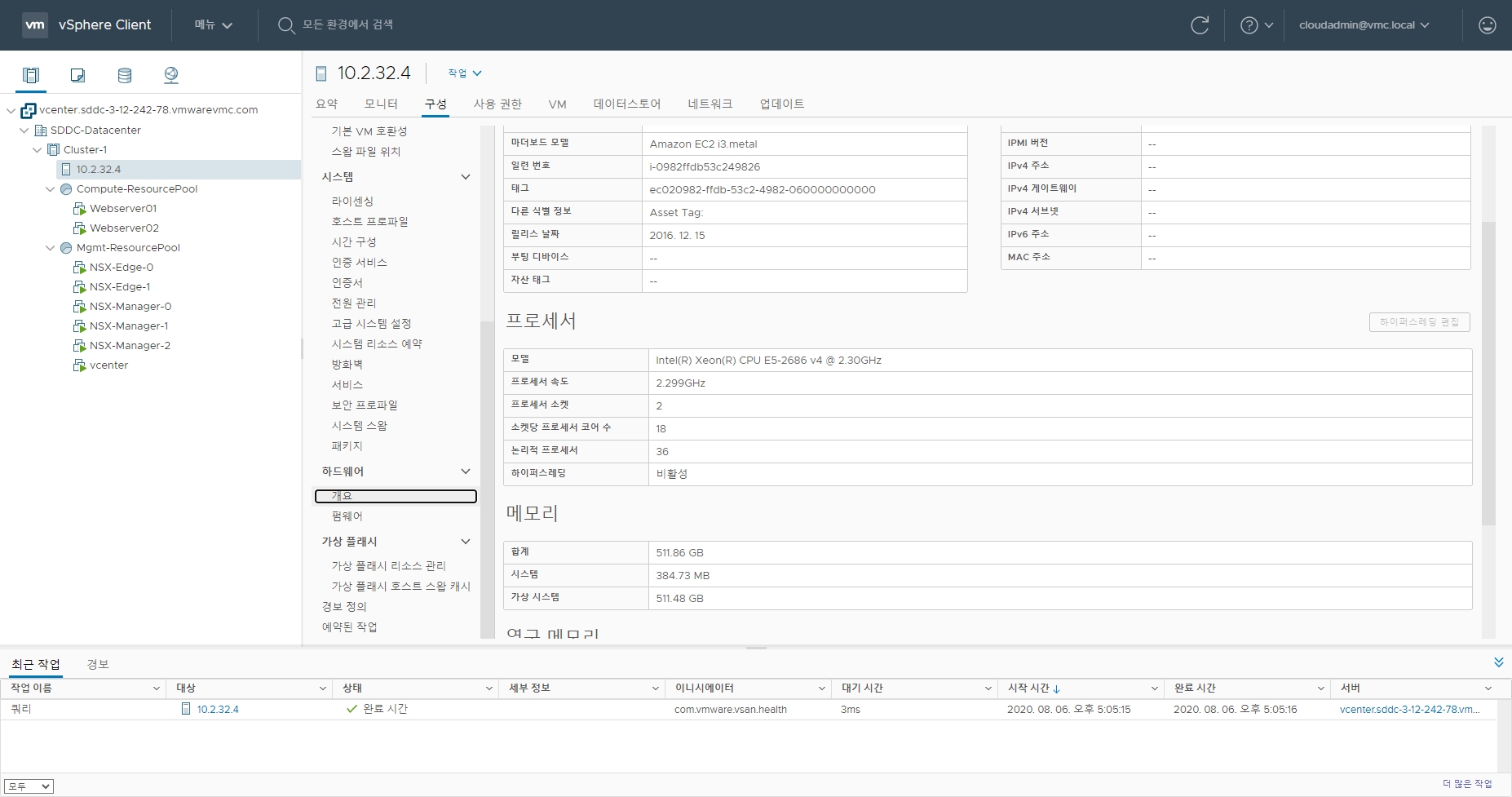Switch to the 데이터스토어 tab

click(x=627, y=104)
